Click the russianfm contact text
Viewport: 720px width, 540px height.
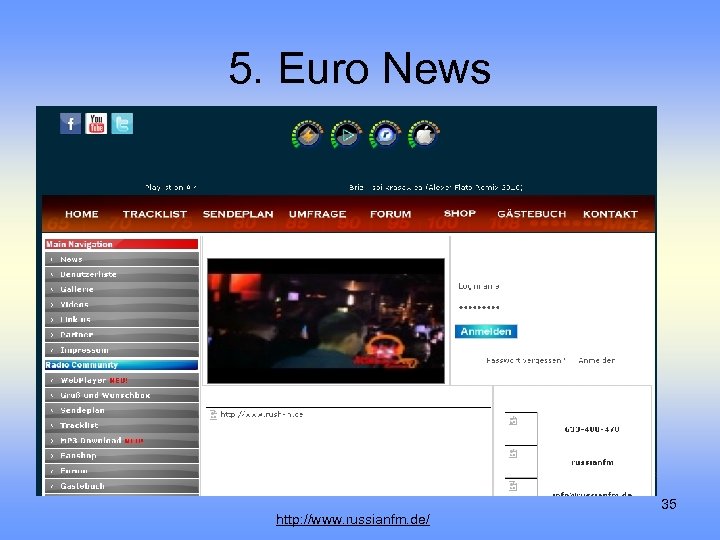click(x=592, y=462)
